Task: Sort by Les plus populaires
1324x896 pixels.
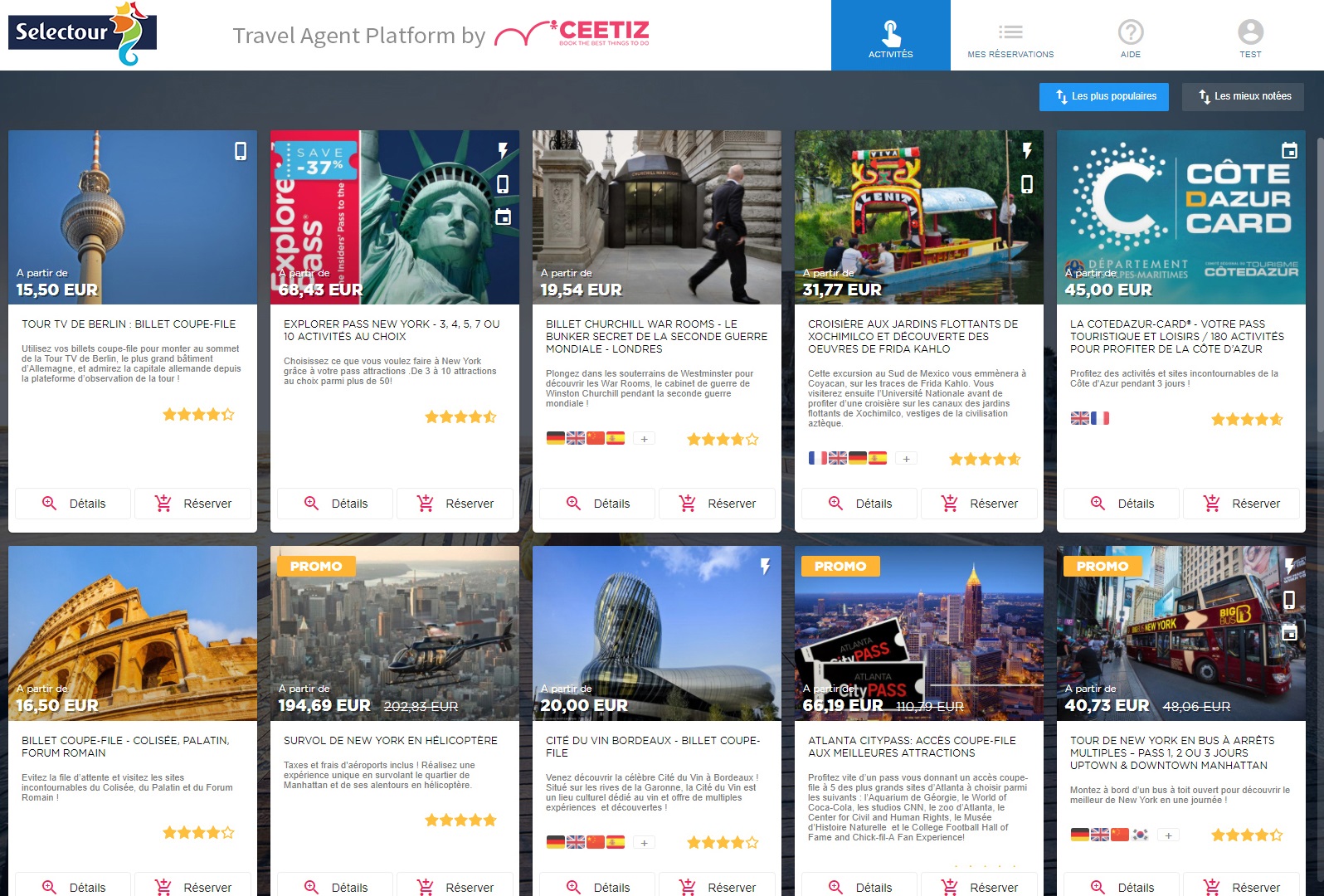Action: tap(1104, 96)
